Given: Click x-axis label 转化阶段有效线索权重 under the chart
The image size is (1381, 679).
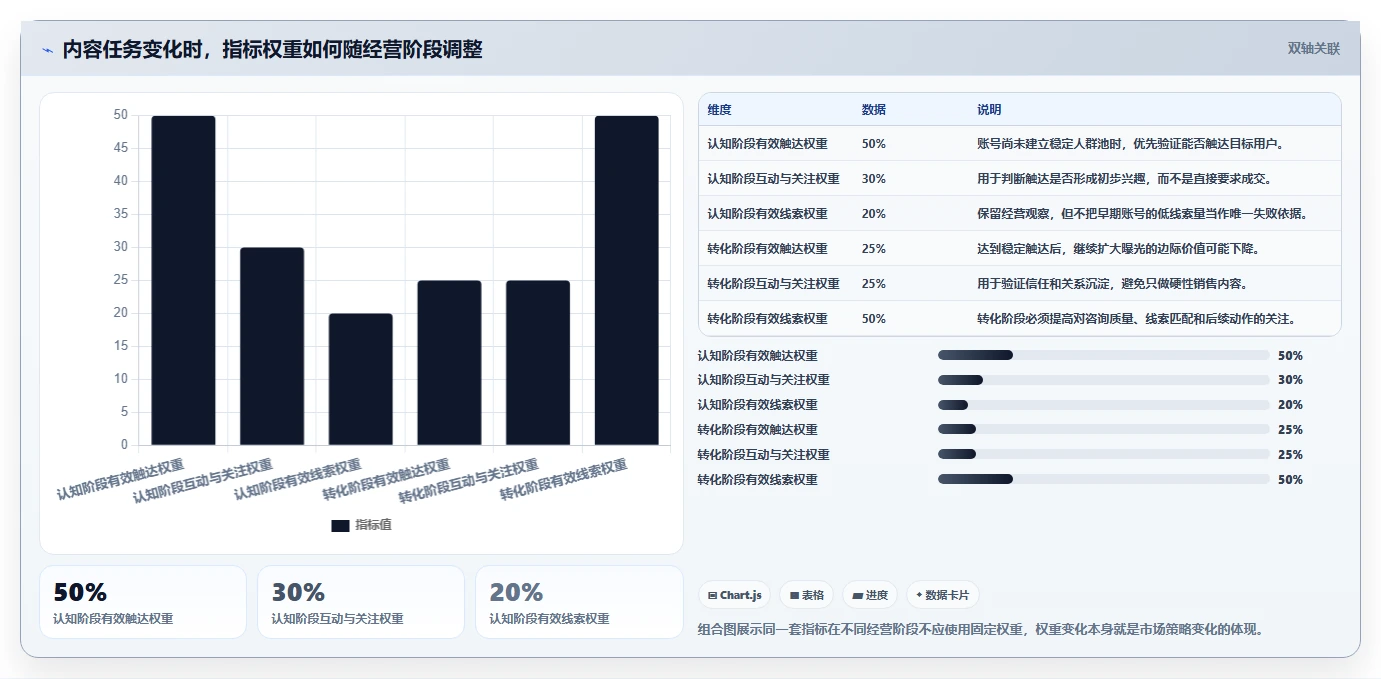Looking at the screenshot, I should [564, 480].
